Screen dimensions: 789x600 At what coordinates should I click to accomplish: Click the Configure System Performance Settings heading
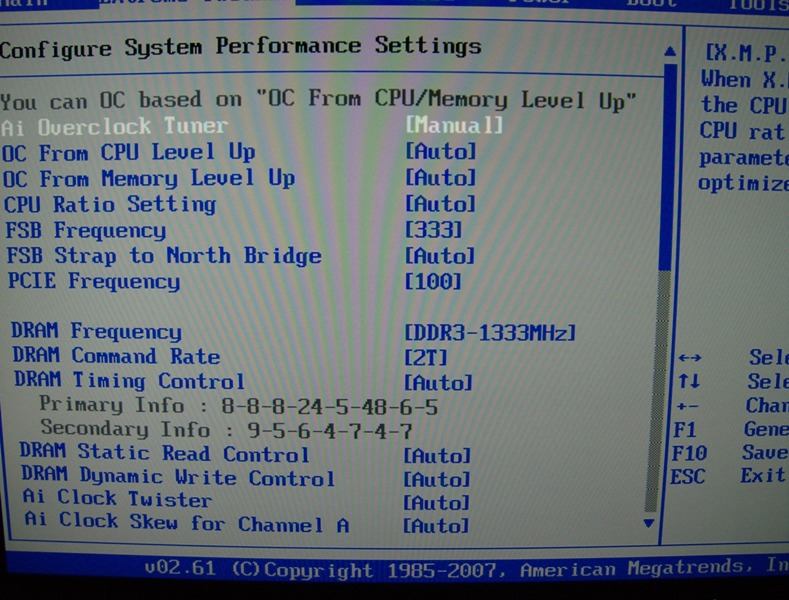[241, 47]
